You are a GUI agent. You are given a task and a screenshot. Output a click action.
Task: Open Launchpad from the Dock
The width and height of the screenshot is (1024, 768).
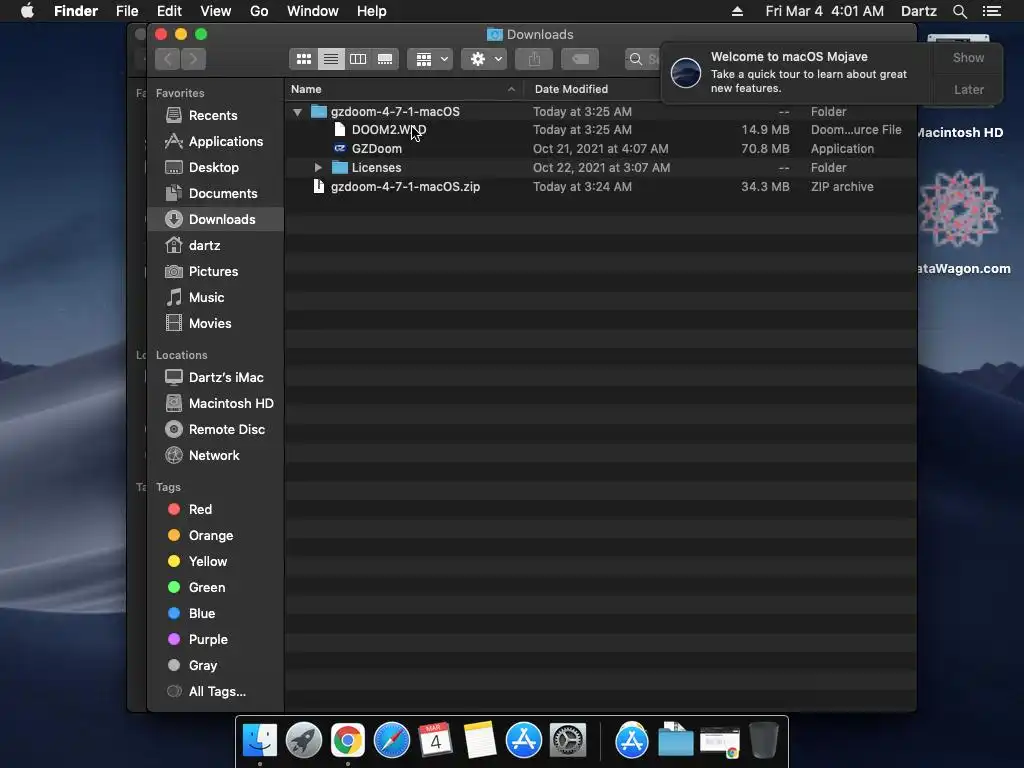coord(304,741)
